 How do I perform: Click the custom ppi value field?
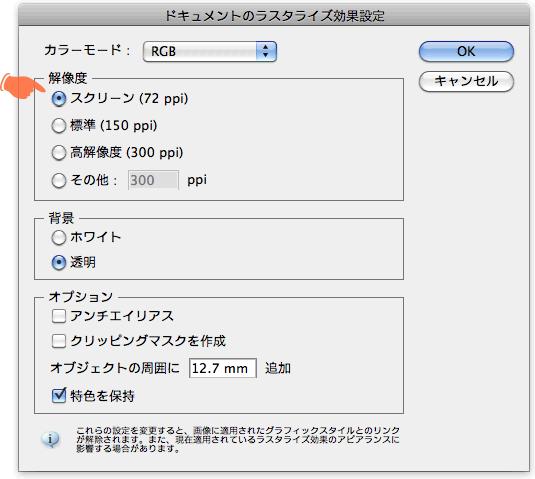(153, 180)
